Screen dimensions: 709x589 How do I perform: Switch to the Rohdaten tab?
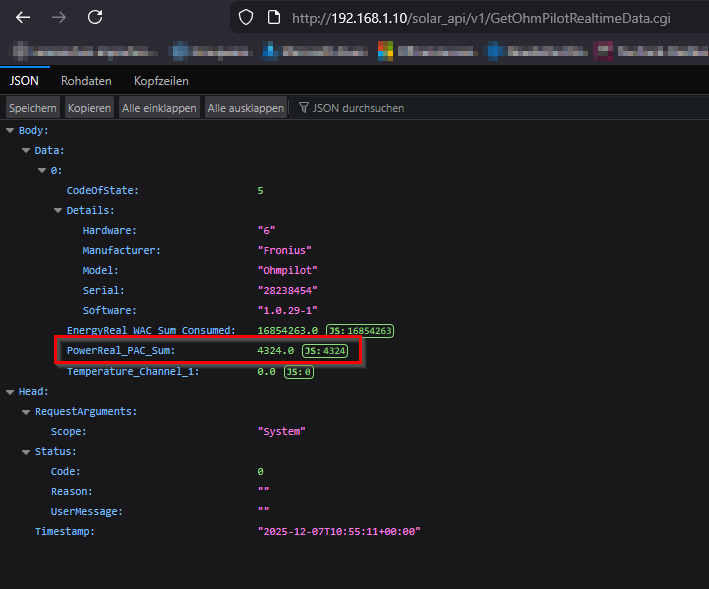coord(86,81)
